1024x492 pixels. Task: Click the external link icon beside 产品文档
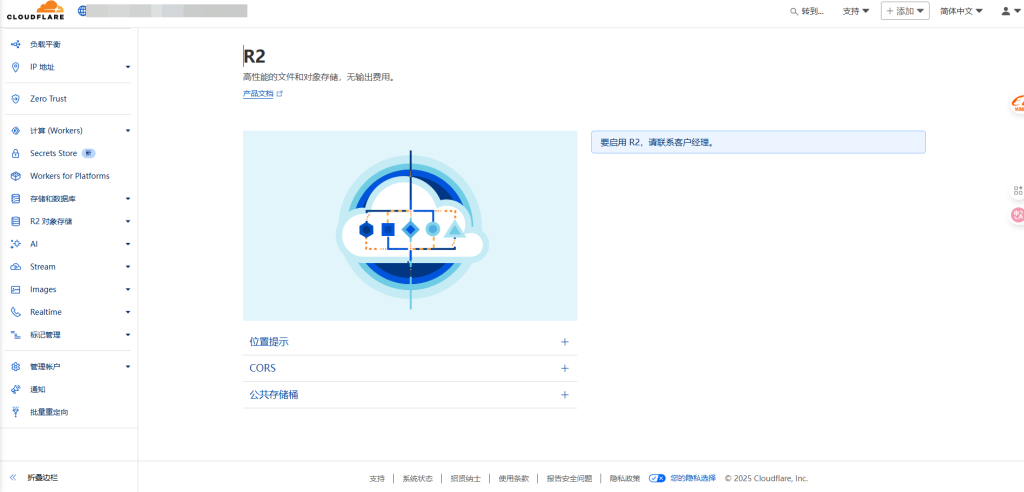coord(280,94)
